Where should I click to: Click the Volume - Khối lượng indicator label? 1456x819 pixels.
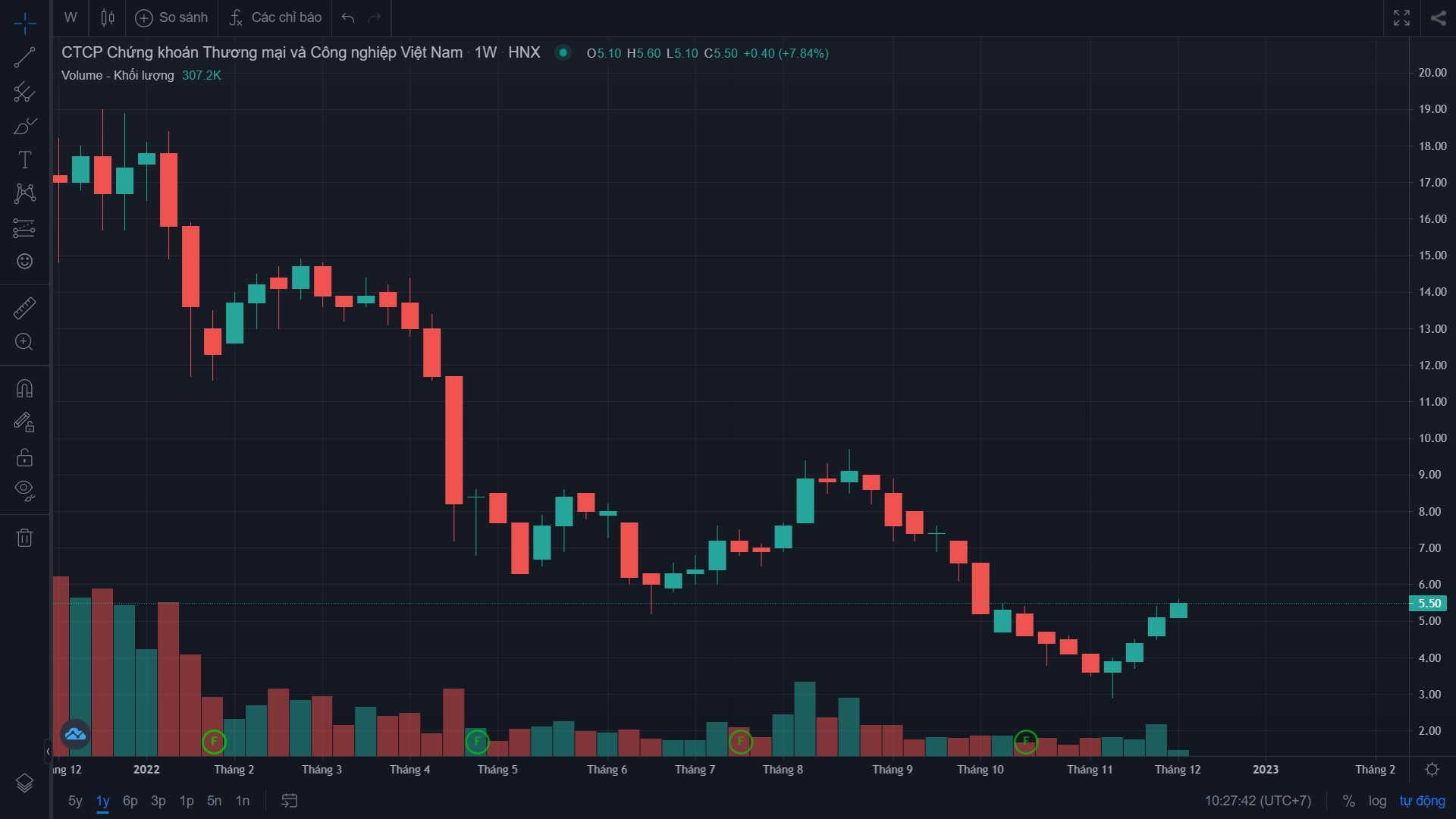pos(118,75)
